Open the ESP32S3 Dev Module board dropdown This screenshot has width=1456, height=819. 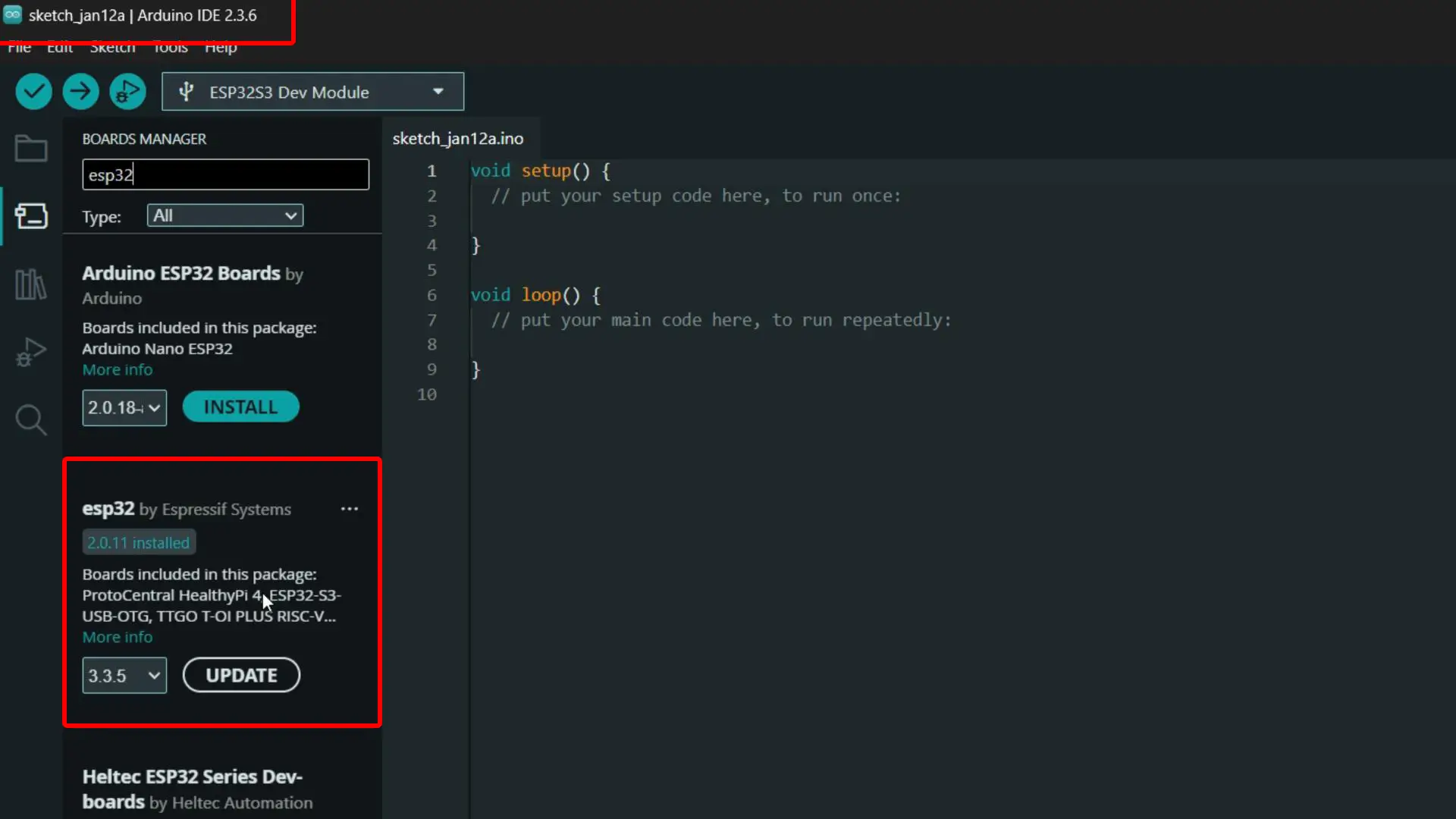point(312,92)
